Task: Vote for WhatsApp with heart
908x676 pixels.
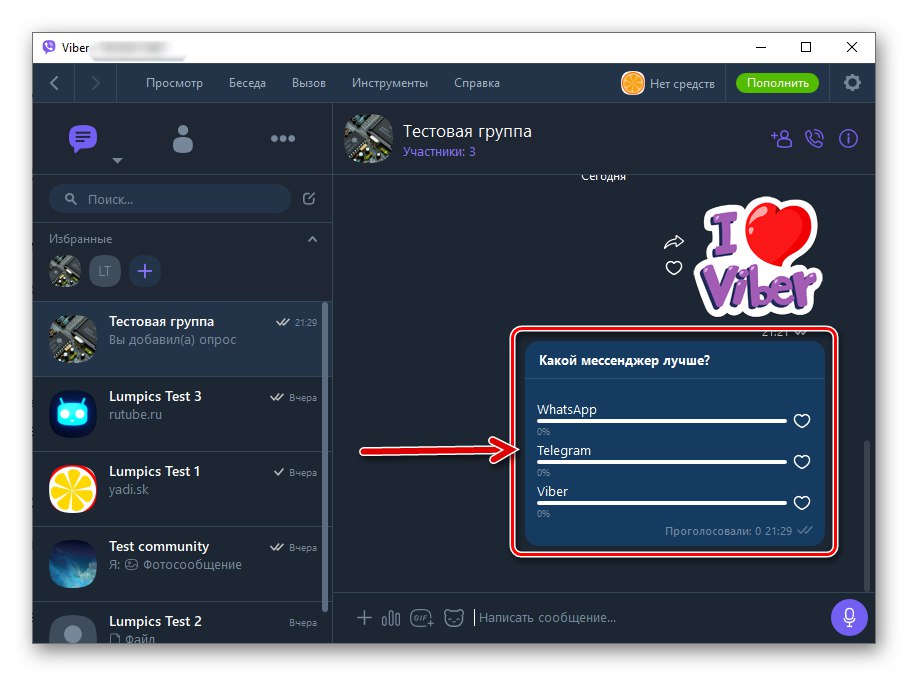Action: pyautogui.click(x=801, y=421)
